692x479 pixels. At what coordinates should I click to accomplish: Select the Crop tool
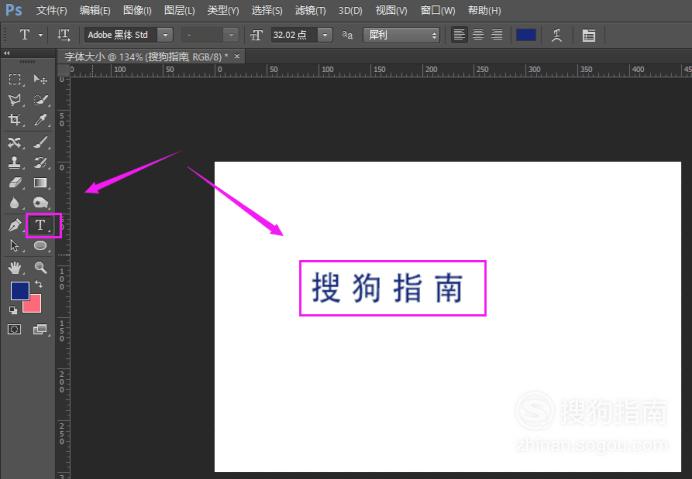tap(15, 120)
